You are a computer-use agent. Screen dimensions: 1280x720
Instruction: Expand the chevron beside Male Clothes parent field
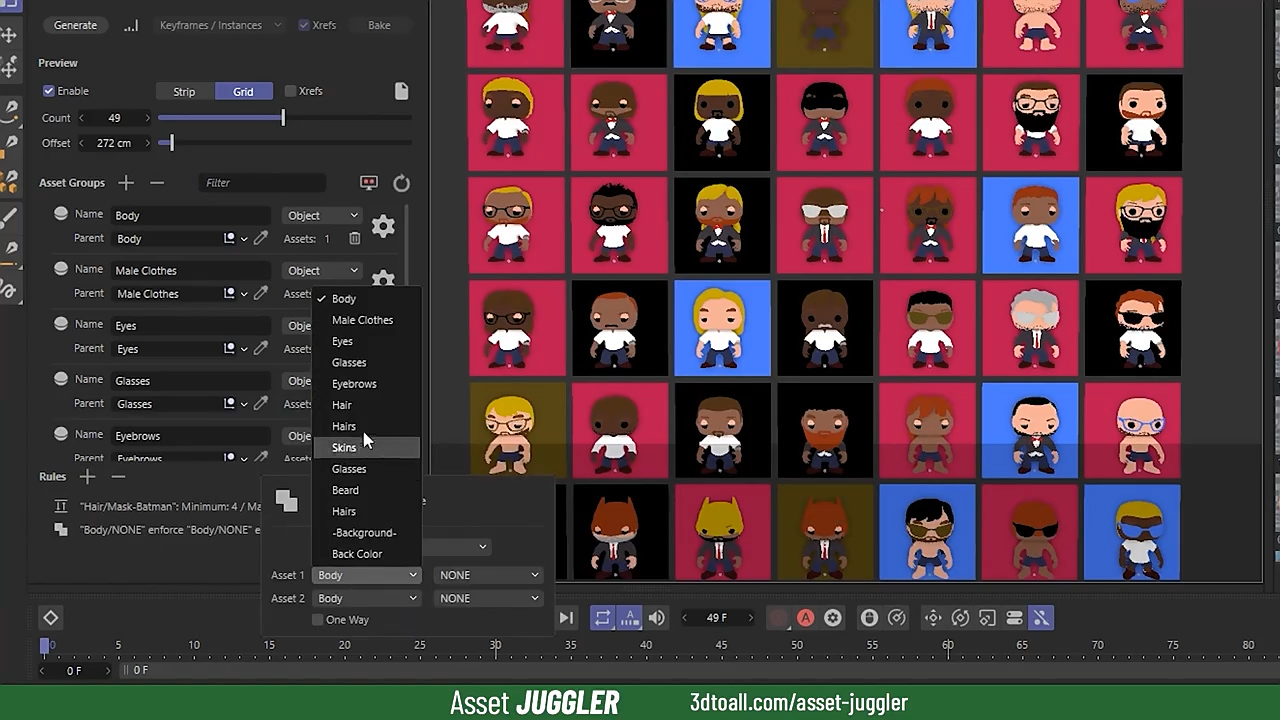pos(244,294)
